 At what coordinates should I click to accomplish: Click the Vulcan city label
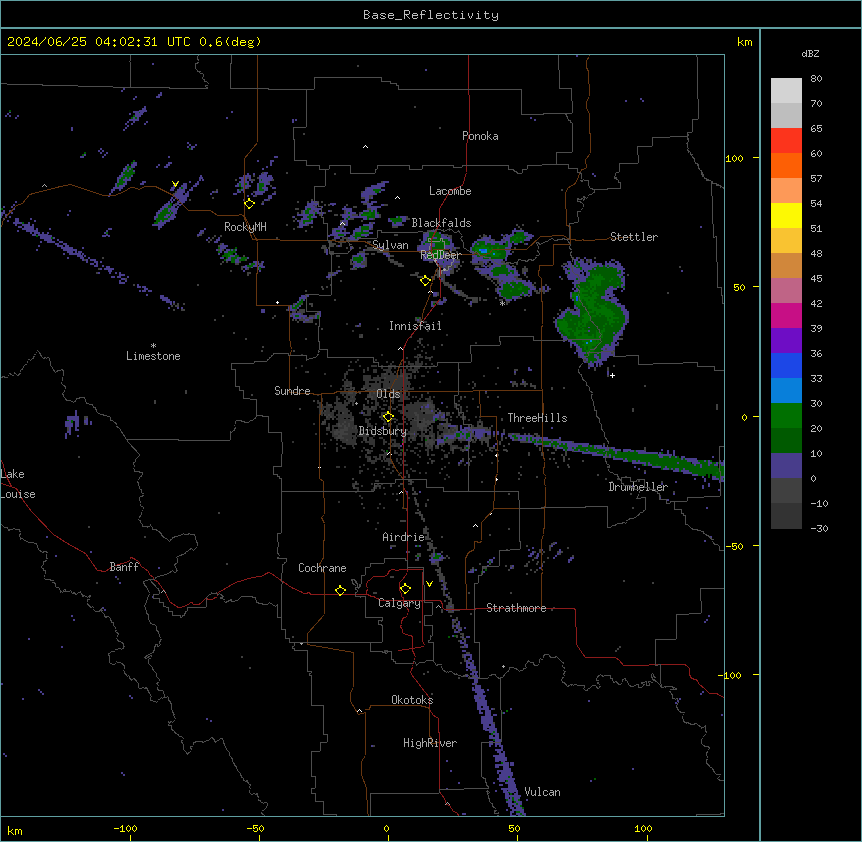(x=542, y=792)
